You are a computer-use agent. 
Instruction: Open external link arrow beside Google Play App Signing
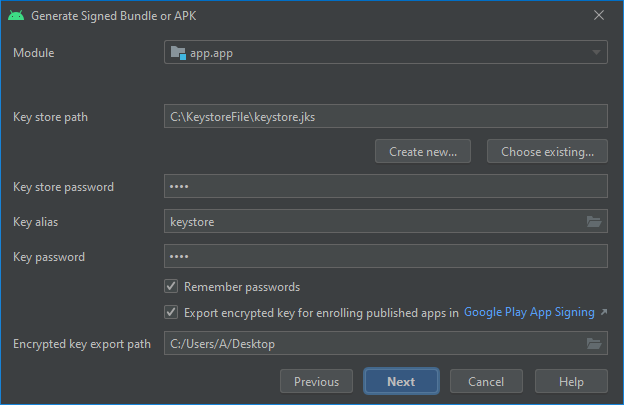pos(604,312)
